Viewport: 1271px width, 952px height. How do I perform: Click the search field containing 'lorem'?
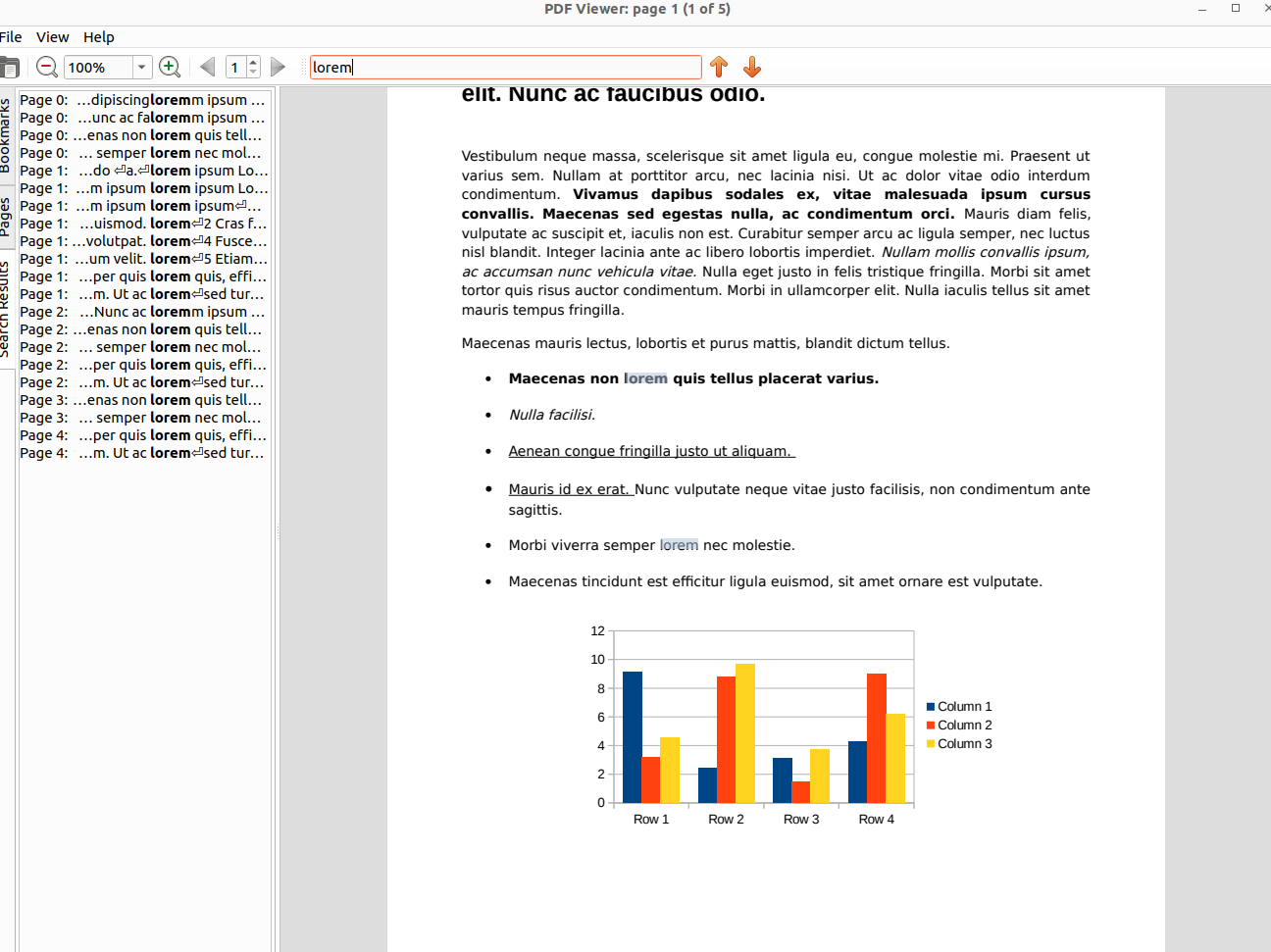pyautogui.click(x=505, y=67)
